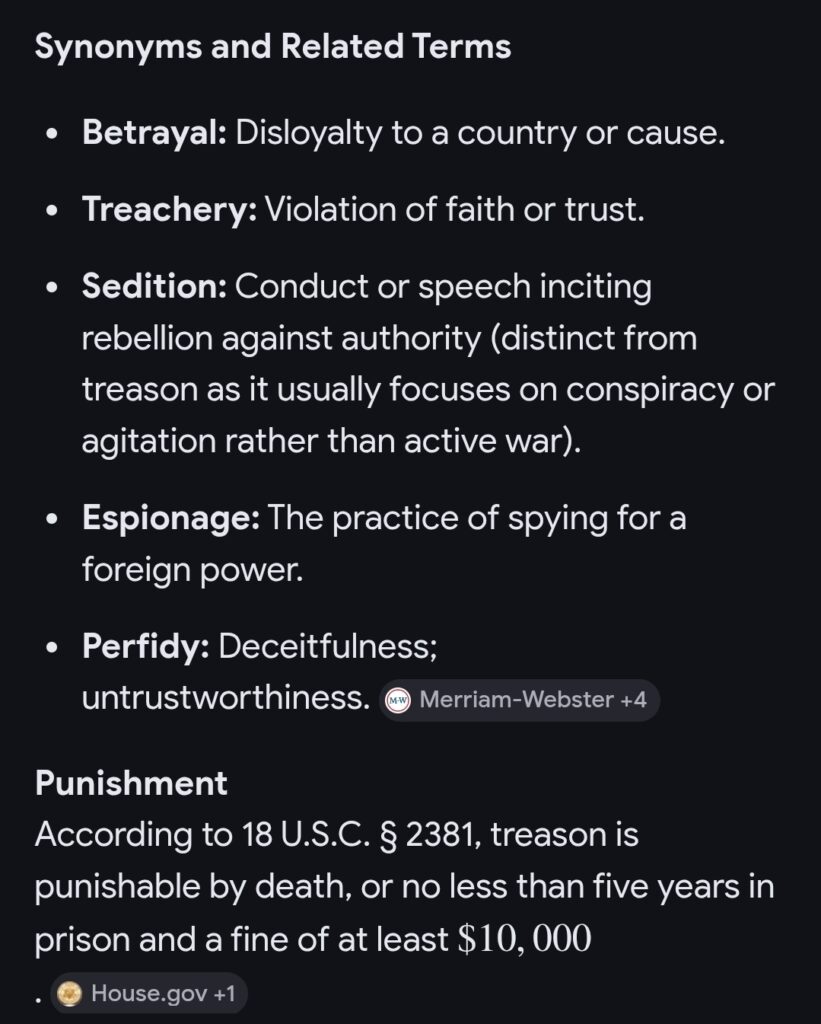Click the $10,000 fine amount
This screenshot has height=1024, width=821.
click(525, 941)
